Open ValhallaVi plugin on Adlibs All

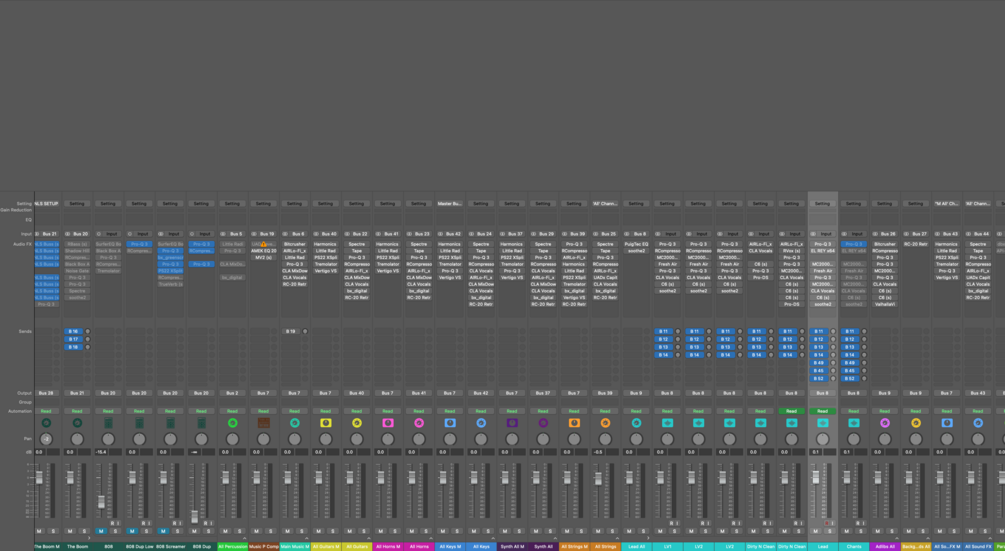(885, 304)
